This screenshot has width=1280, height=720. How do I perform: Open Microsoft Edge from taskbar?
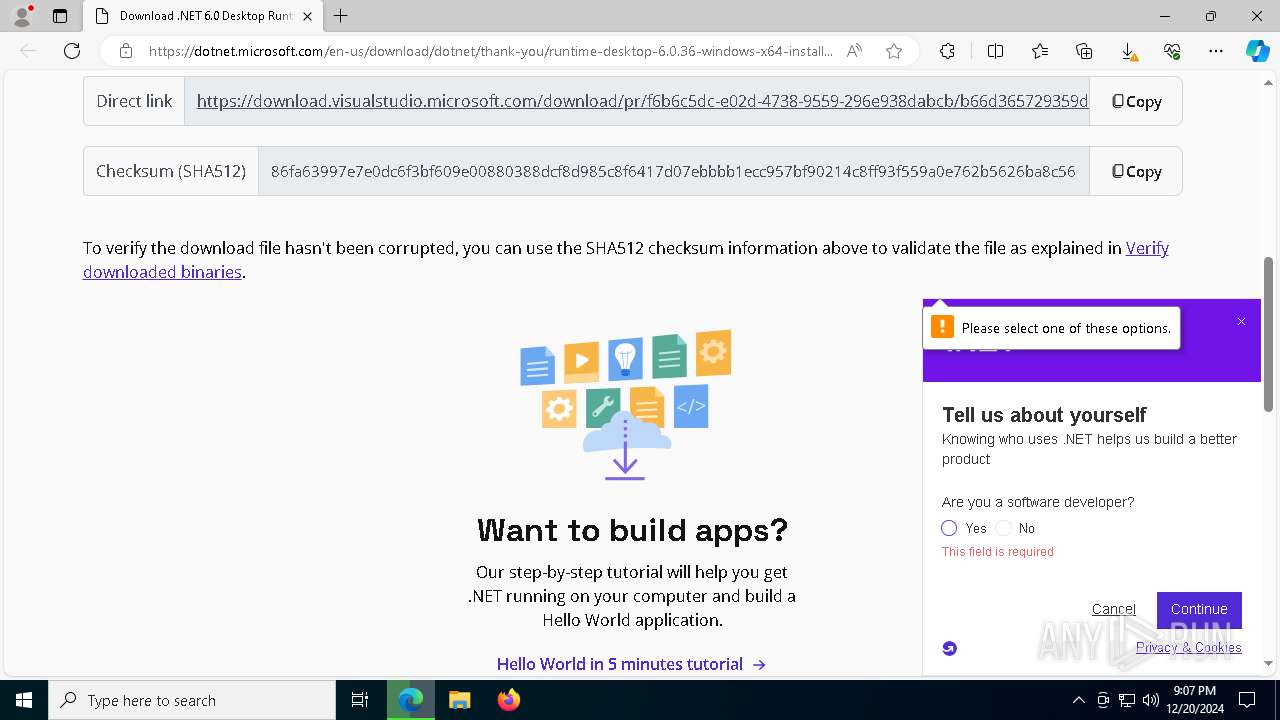(x=411, y=700)
